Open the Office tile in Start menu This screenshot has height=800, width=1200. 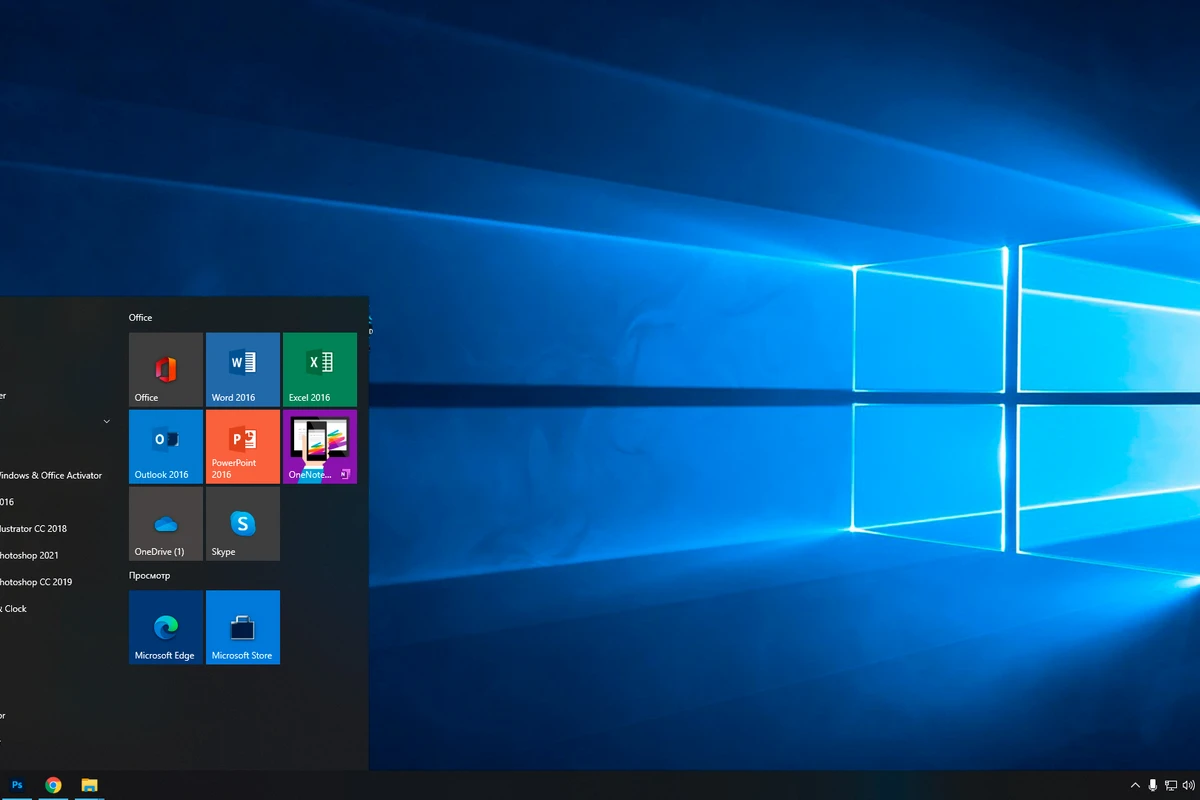pos(166,370)
